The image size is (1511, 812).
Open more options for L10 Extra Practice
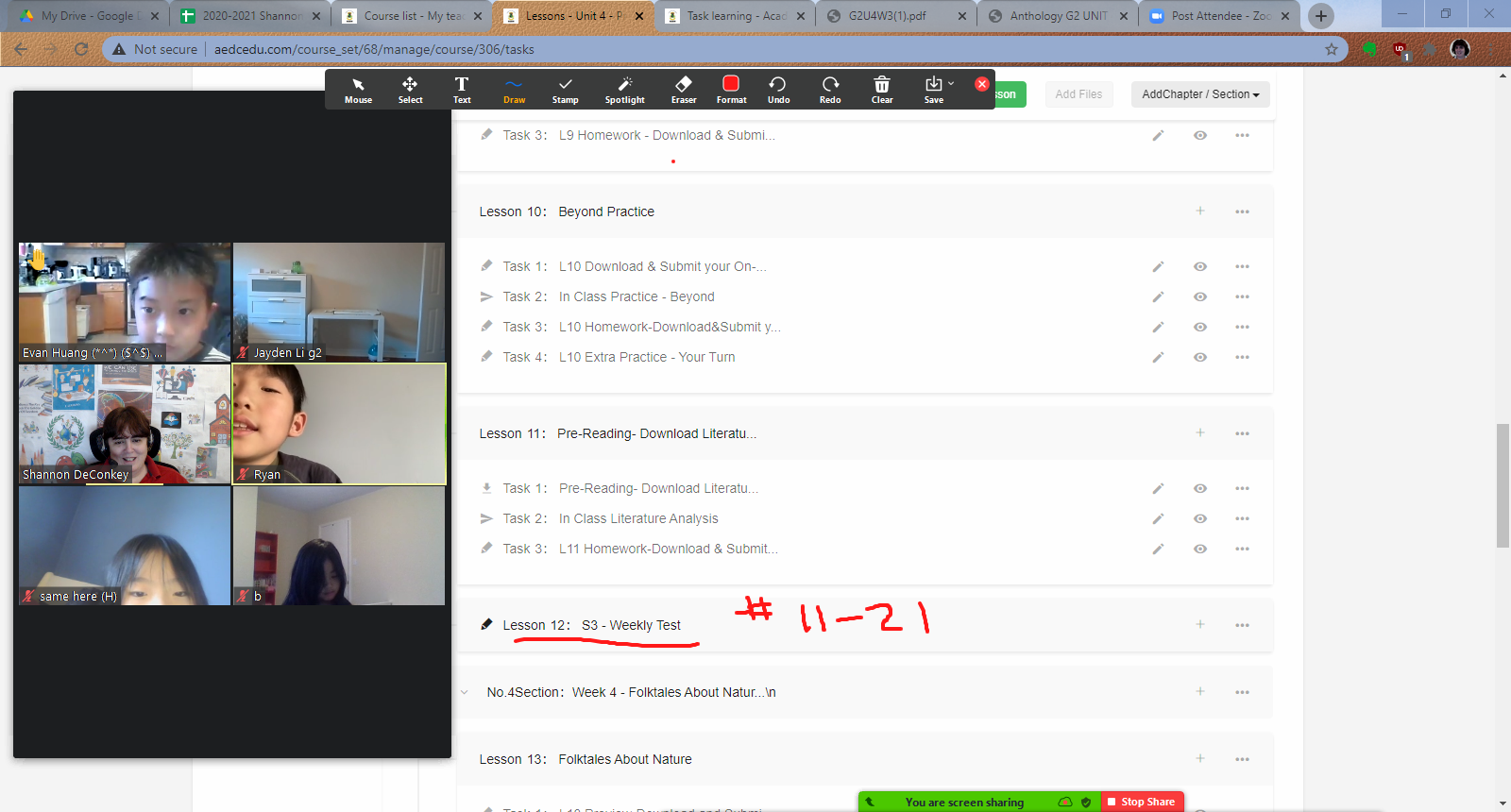1242,358
